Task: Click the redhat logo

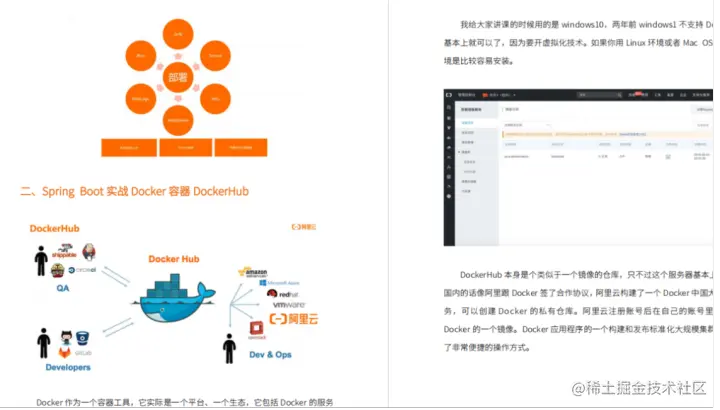Action: (x=283, y=294)
